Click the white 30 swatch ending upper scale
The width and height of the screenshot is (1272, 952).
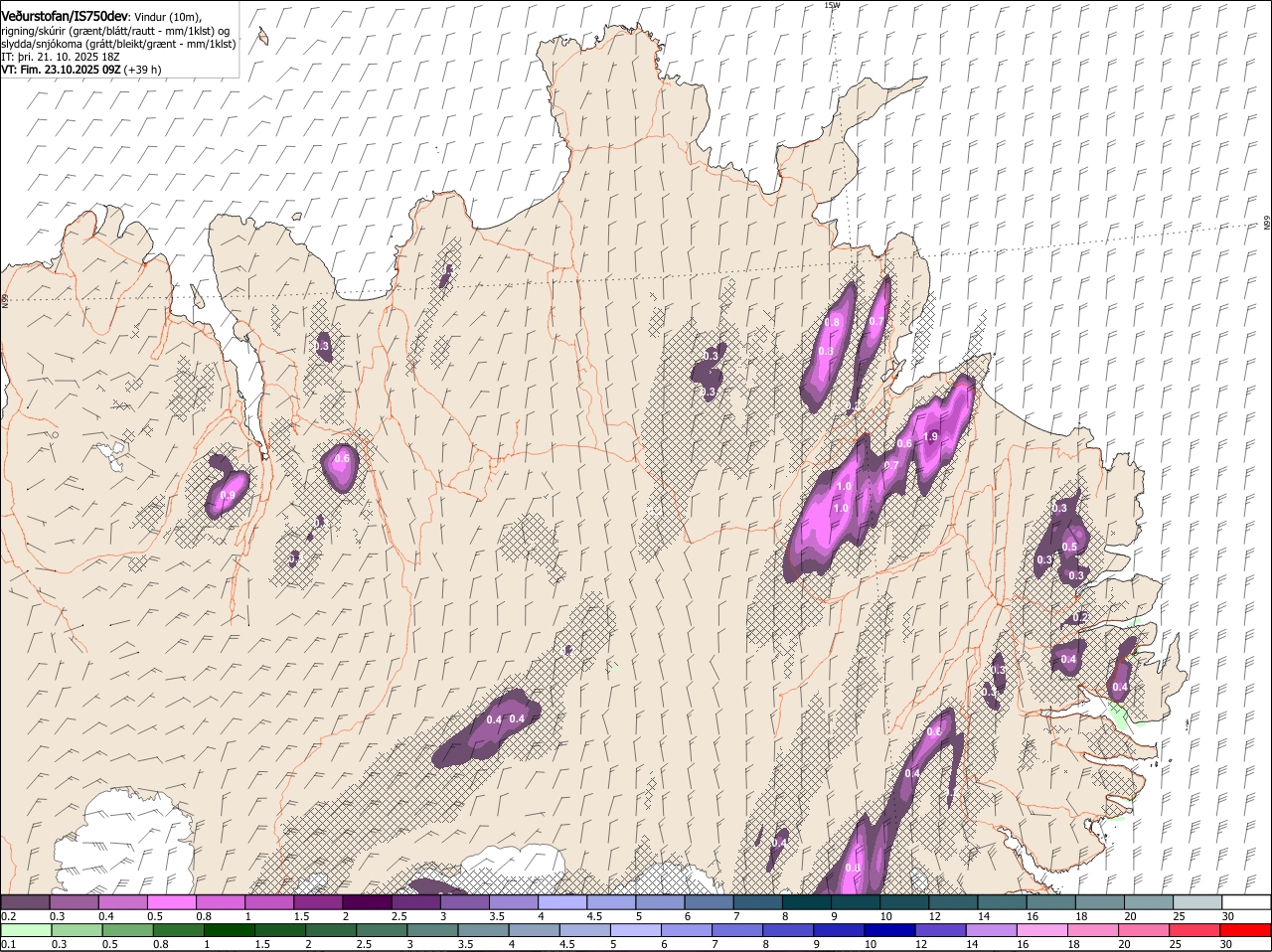click(1245, 902)
